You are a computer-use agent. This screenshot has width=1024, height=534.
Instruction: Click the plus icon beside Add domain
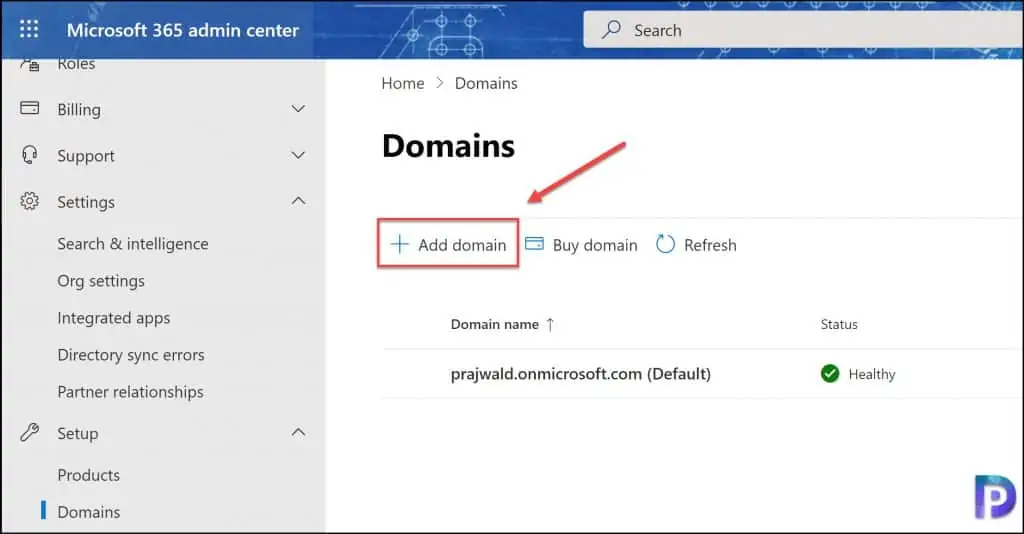click(x=399, y=244)
